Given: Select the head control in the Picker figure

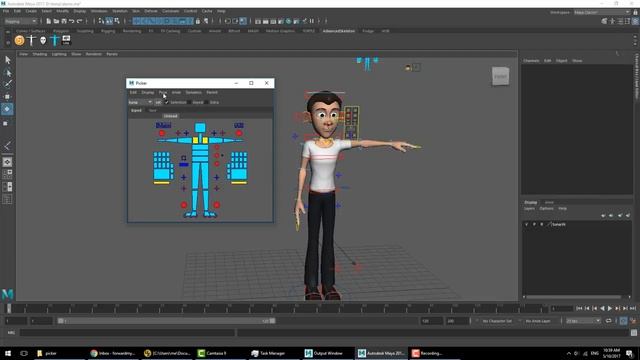Looking at the screenshot, I should click(x=200, y=127).
